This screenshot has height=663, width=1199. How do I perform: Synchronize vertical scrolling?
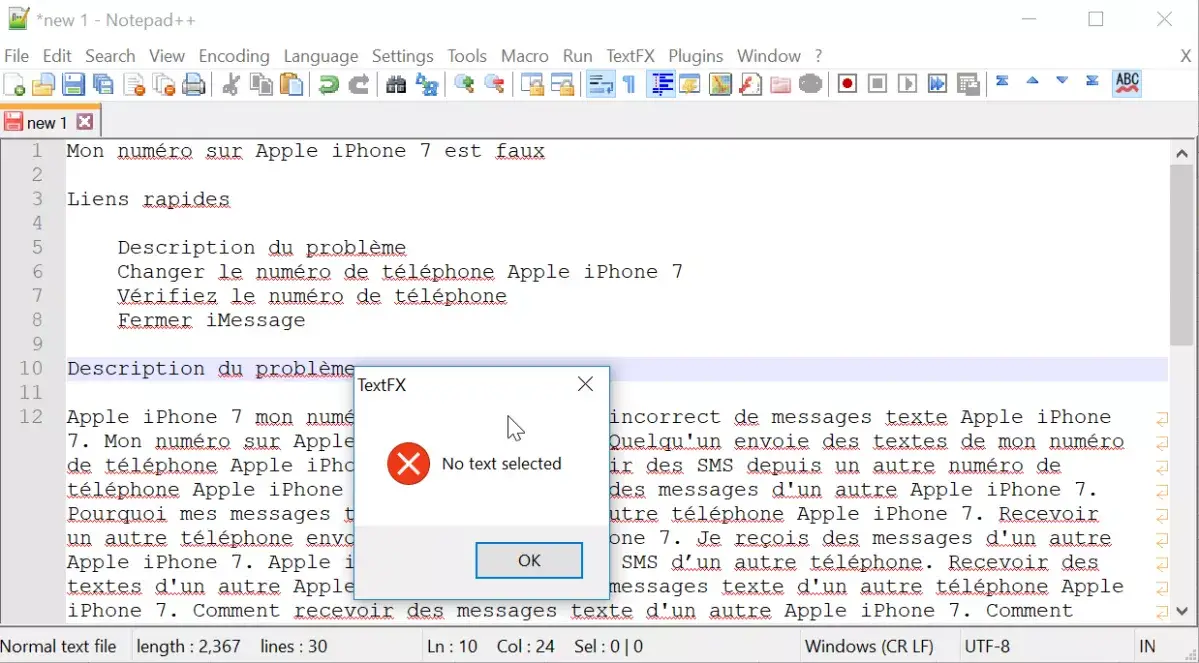point(531,84)
